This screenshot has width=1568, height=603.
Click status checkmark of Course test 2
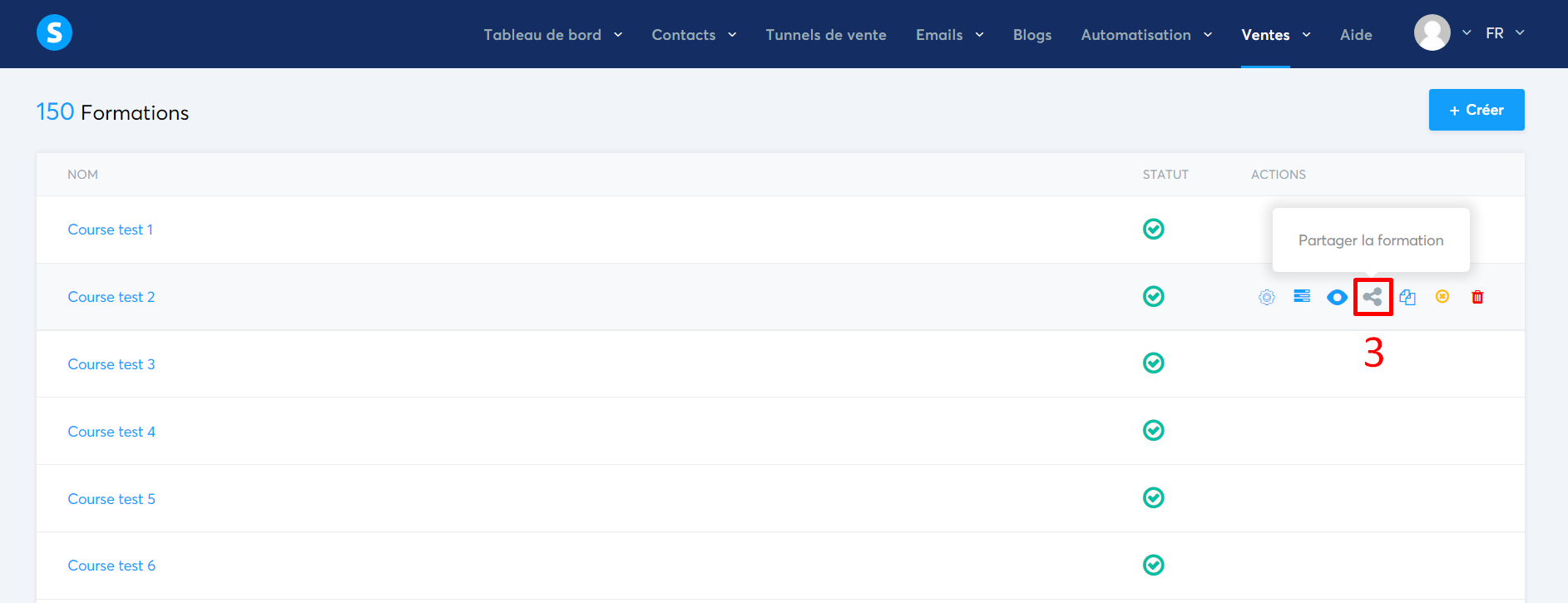(1153, 296)
